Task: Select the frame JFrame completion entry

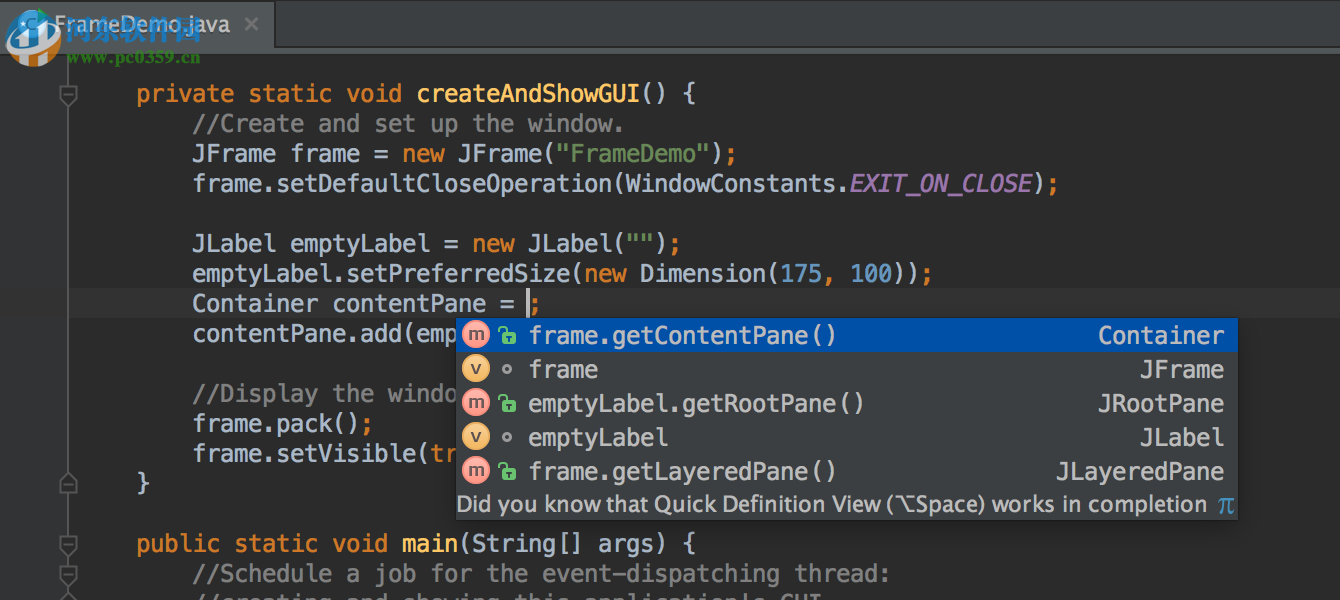Action: click(x=563, y=369)
